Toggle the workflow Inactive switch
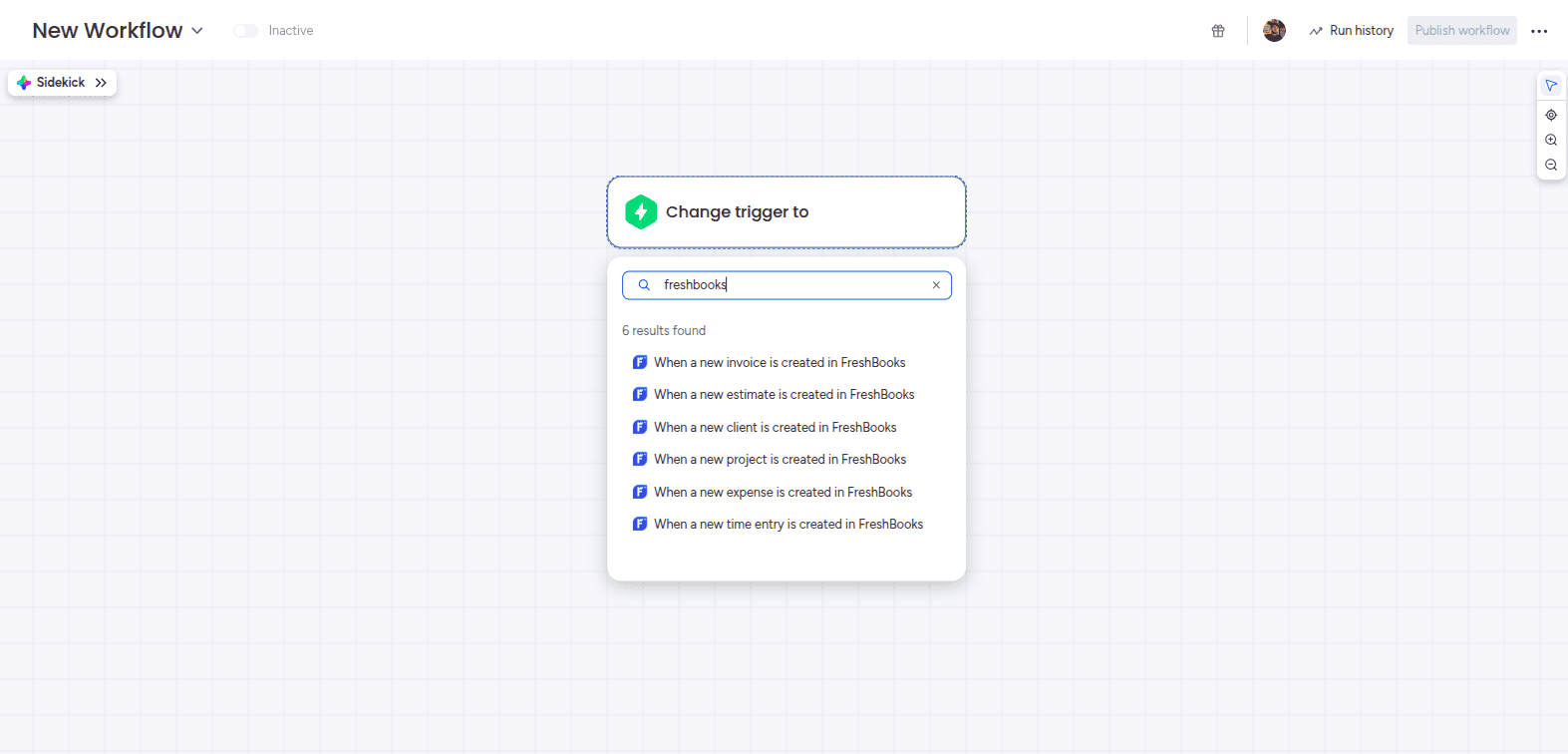This screenshot has width=1568, height=754. click(245, 31)
